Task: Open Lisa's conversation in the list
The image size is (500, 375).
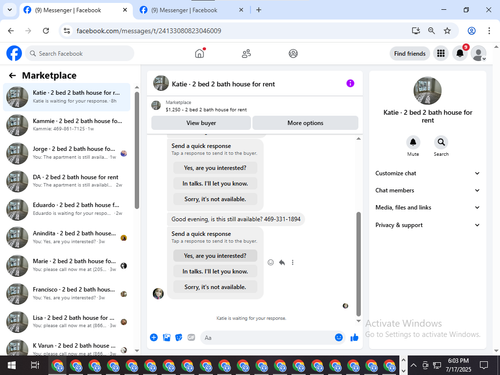Action: click(67, 322)
